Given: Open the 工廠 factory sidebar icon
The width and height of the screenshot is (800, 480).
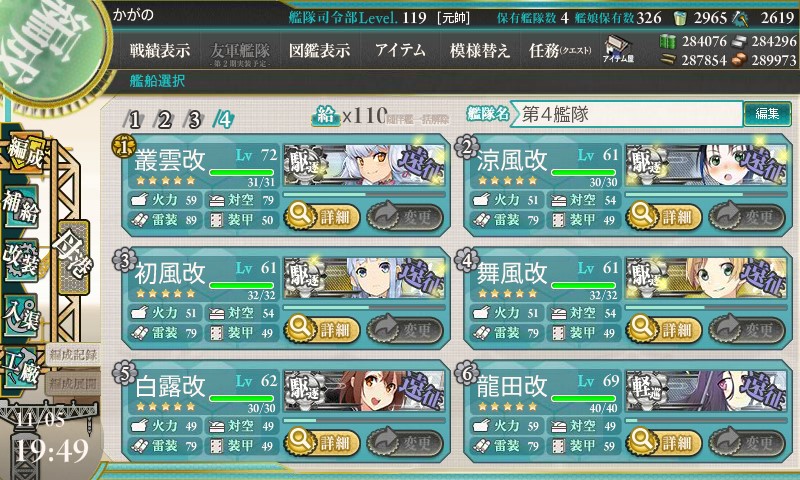Looking at the screenshot, I should point(21,368).
